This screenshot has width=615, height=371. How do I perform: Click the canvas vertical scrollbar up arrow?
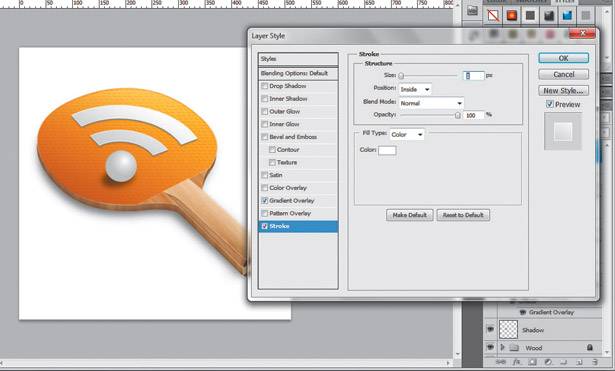tap(457, 5)
